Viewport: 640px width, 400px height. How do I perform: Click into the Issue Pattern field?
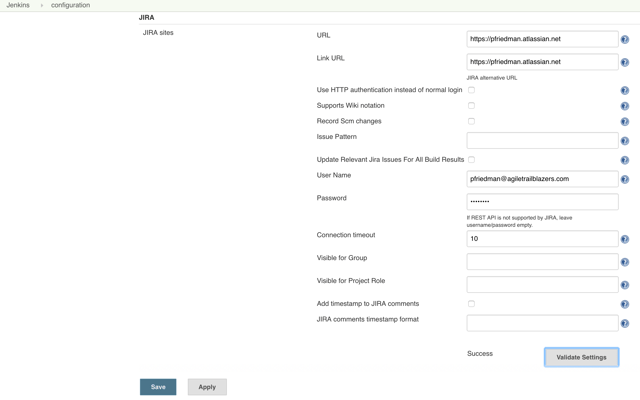[x=542, y=140]
